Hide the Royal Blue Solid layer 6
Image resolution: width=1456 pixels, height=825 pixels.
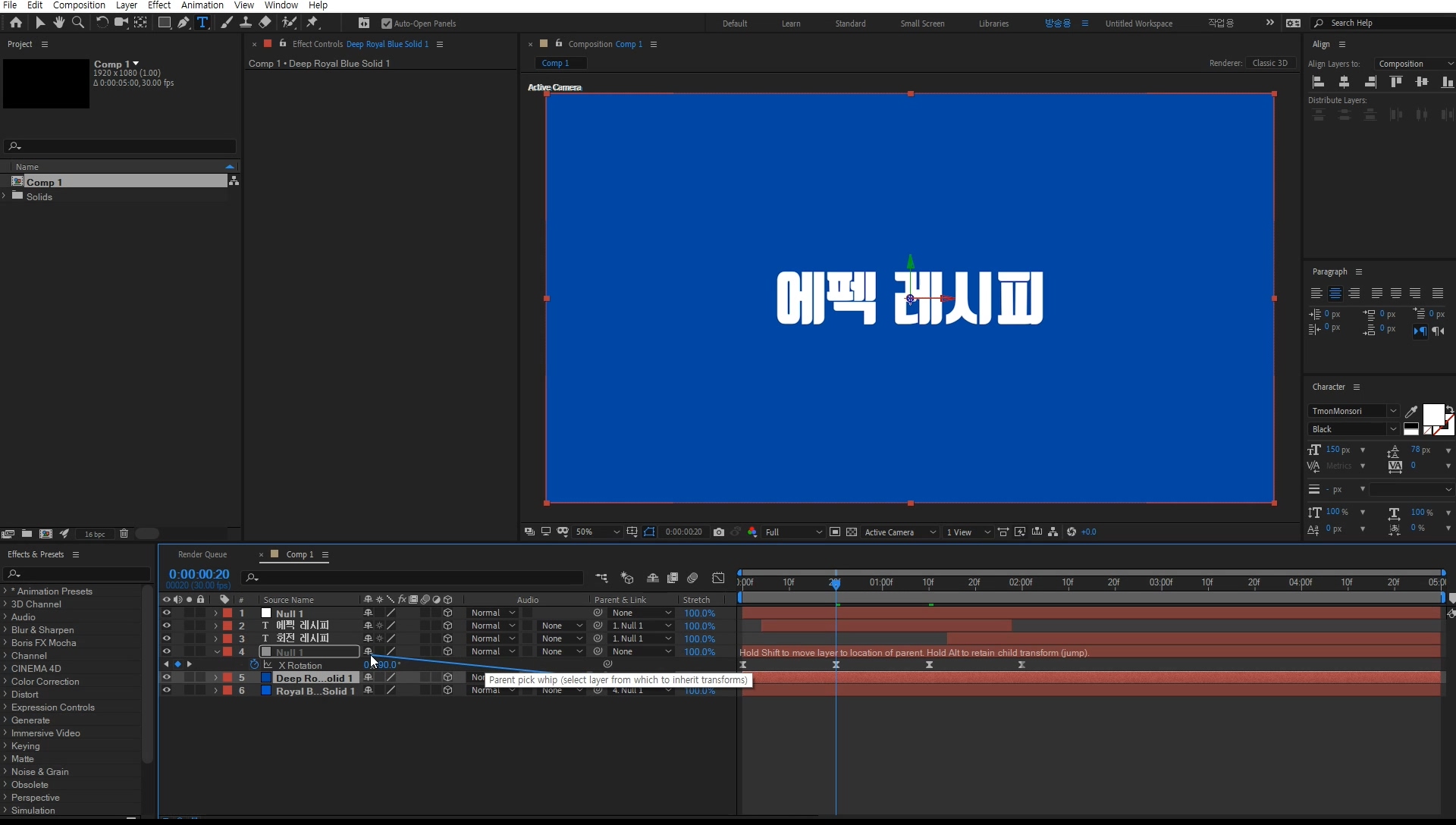pos(166,691)
